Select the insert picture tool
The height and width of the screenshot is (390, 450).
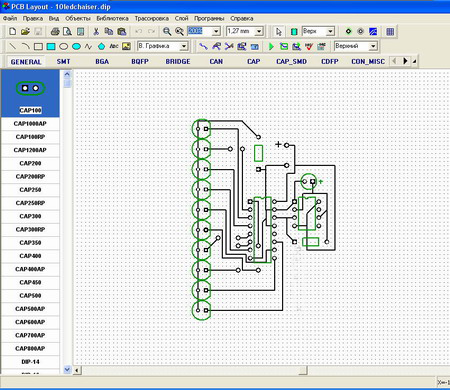(126, 46)
